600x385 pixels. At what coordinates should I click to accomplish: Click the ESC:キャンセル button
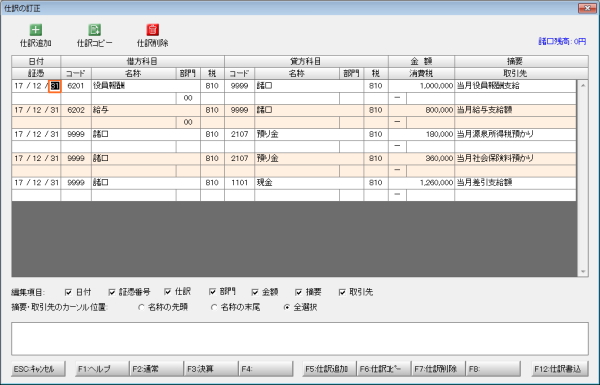[38, 369]
